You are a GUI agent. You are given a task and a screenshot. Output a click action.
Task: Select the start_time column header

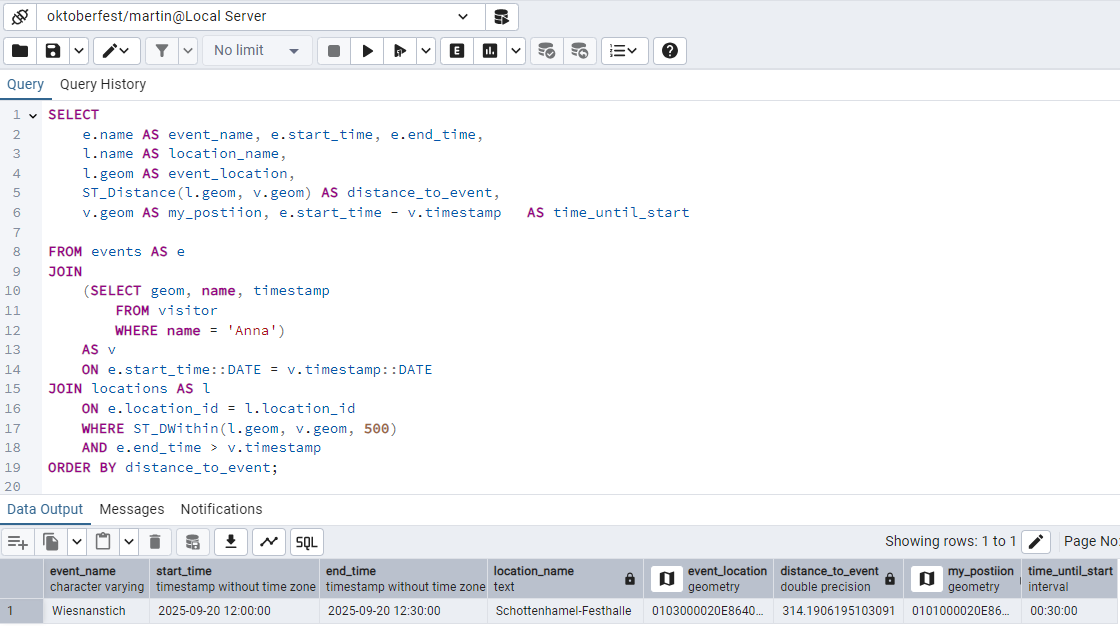(235, 579)
